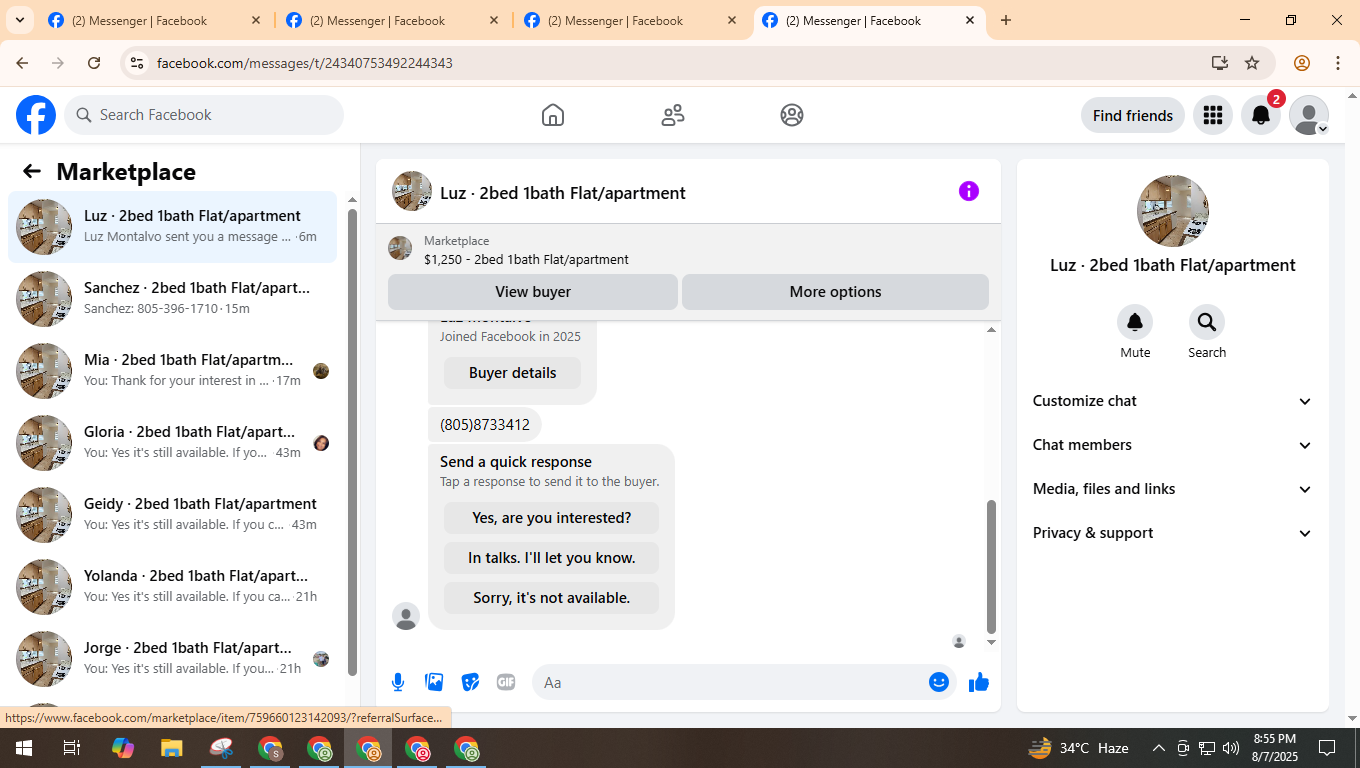Screen dimensions: 1360x768
Task: View site information icon
Action: coord(138,63)
